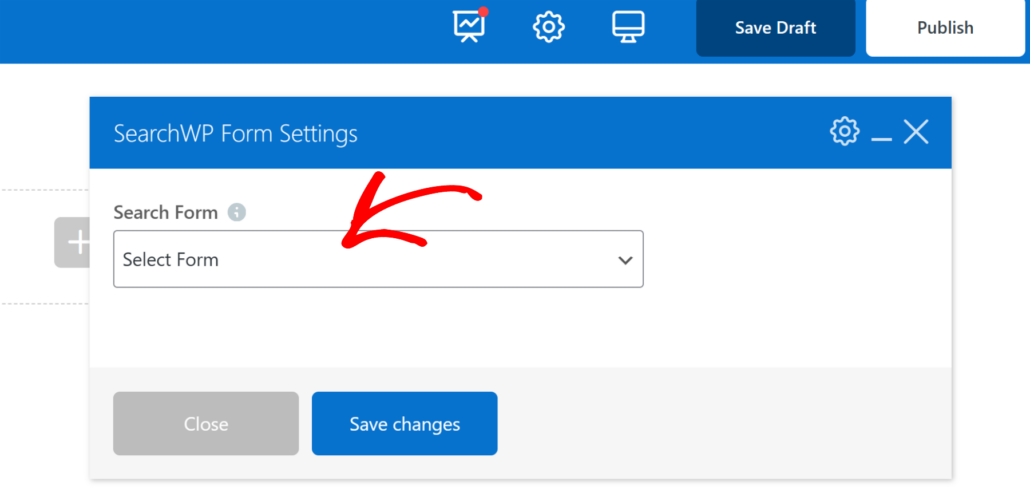Click the Search Form field label
The height and width of the screenshot is (489, 1030).
click(x=165, y=212)
